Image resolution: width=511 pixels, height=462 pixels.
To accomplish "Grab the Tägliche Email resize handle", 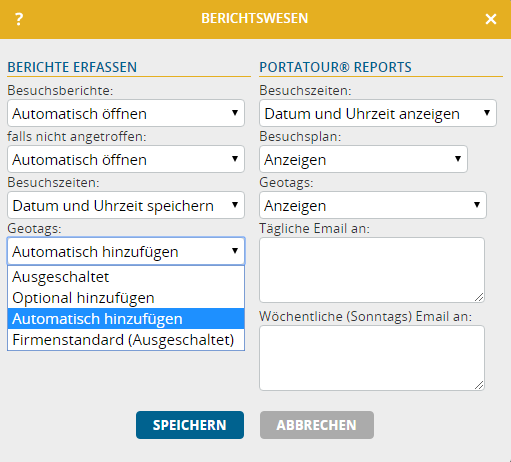I will (x=479, y=297).
